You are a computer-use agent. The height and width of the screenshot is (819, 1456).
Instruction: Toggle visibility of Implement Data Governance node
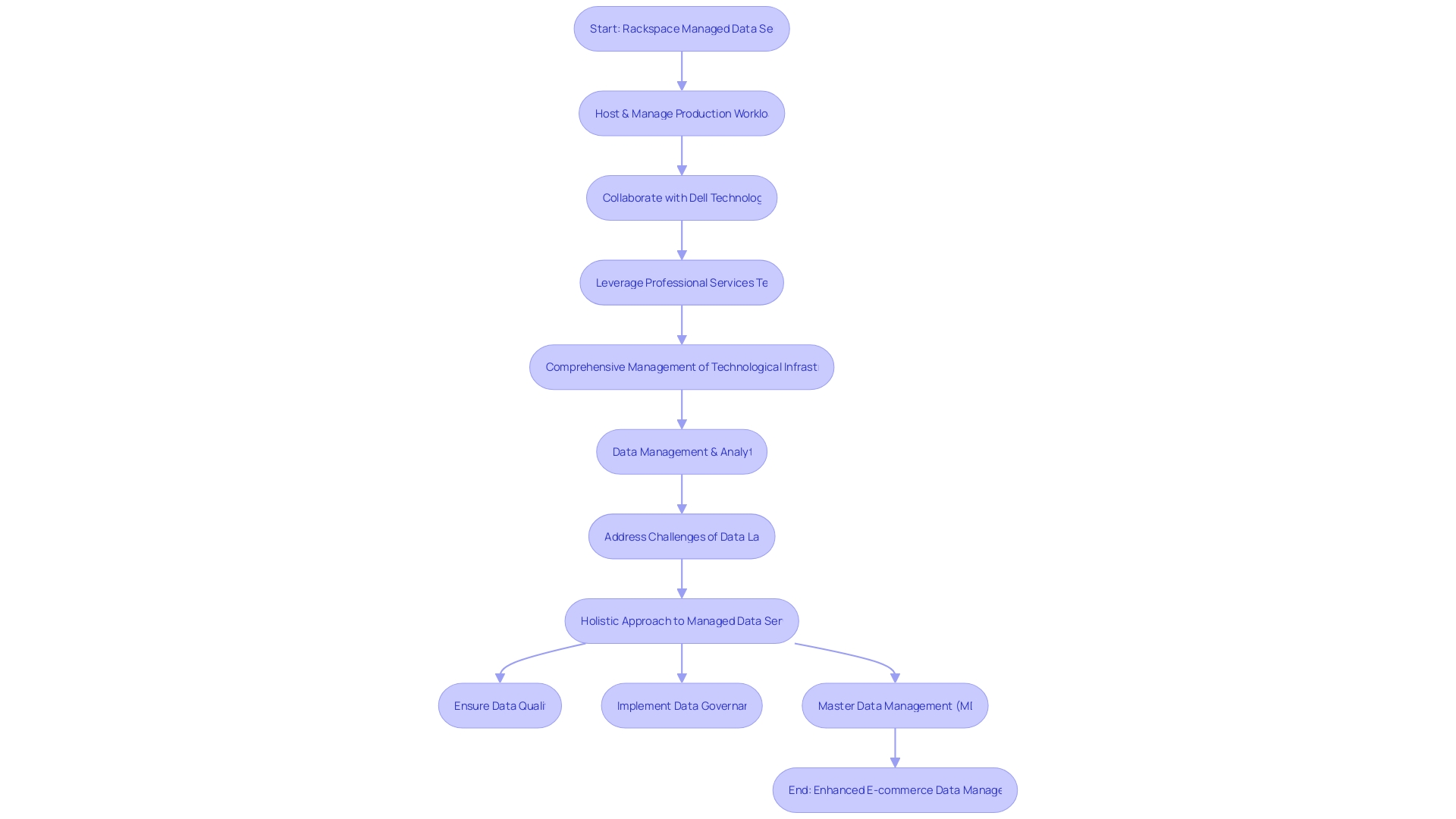pos(681,705)
